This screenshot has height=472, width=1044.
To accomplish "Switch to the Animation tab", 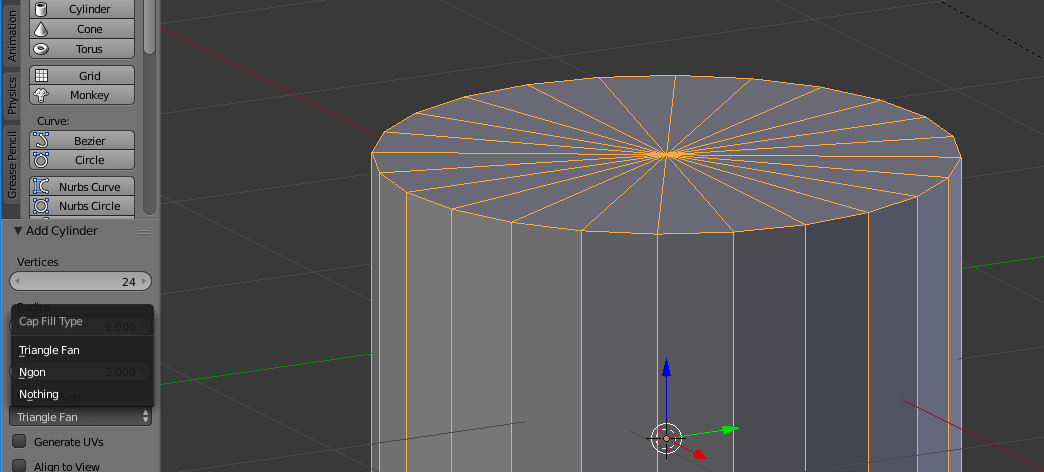I will (x=11, y=35).
